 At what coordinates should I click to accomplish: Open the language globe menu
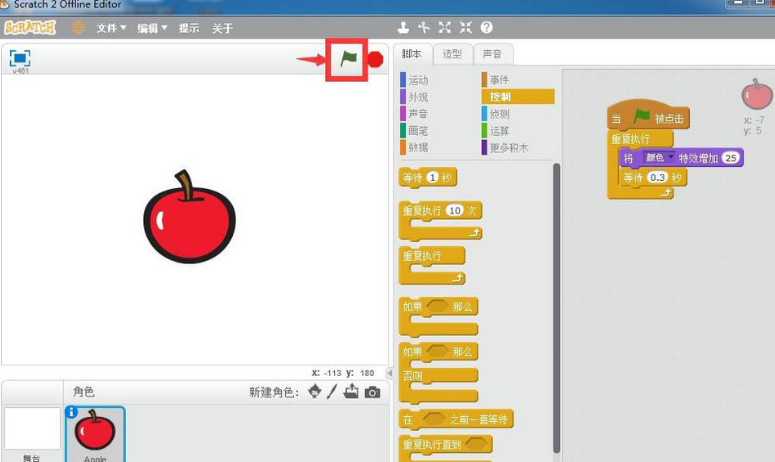pos(78,28)
